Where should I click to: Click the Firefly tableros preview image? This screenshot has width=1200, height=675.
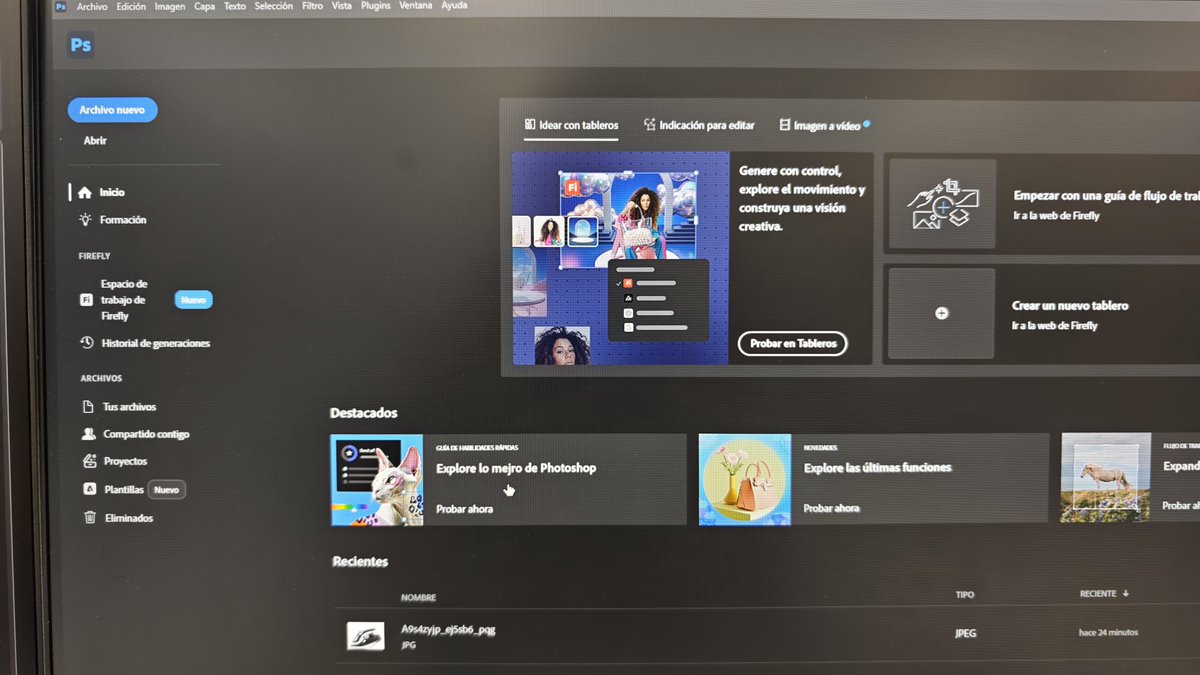point(621,259)
